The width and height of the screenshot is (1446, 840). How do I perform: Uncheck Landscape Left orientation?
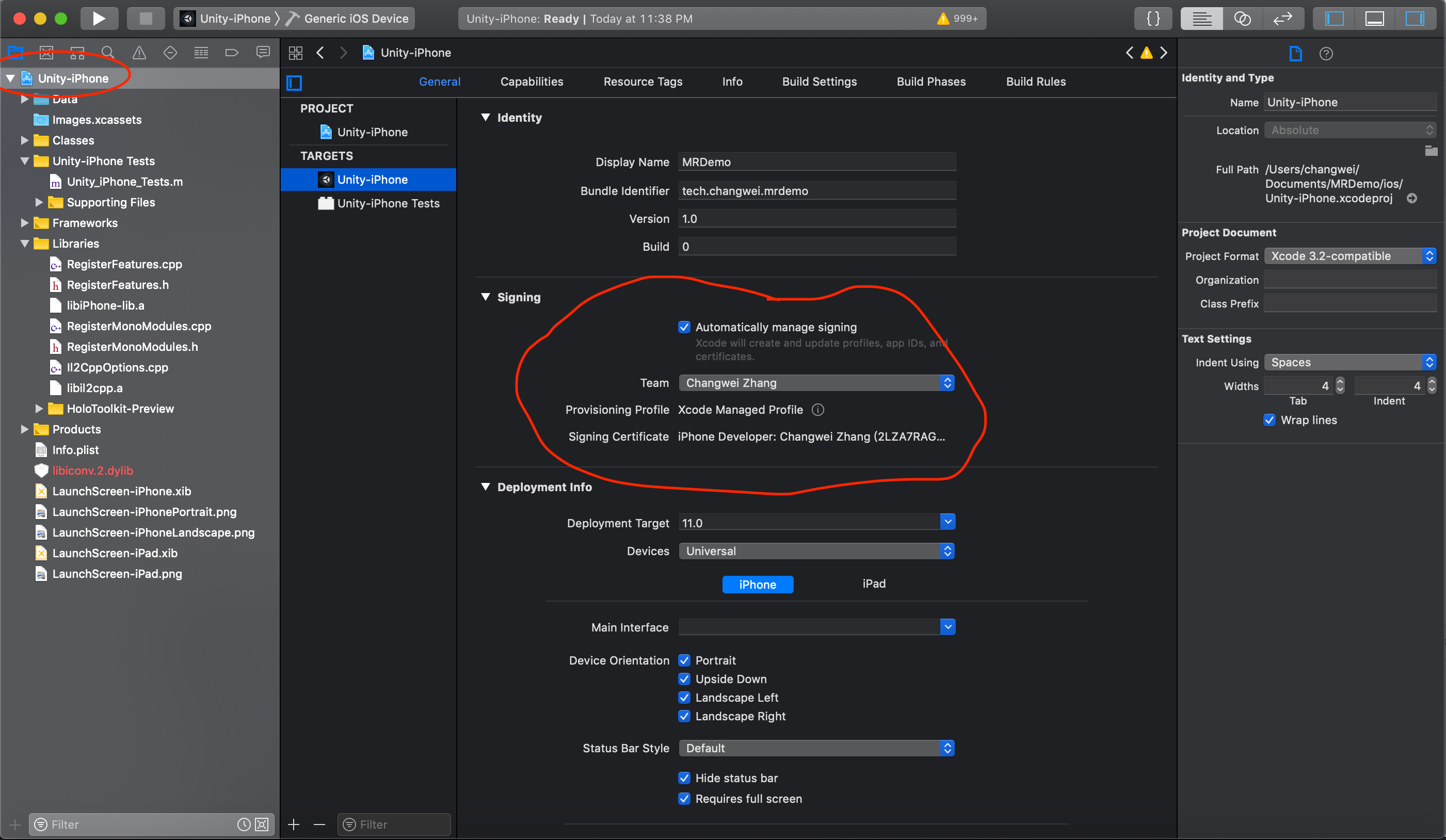click(x=684, y=698)
